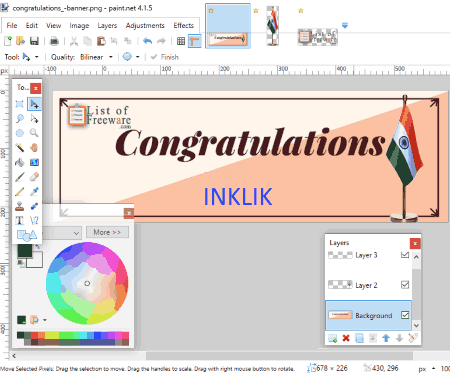The height and width of the screenshot is (376, 450).
Task: Open the Tool chooser dropdown
Action: tap(36, 57)
